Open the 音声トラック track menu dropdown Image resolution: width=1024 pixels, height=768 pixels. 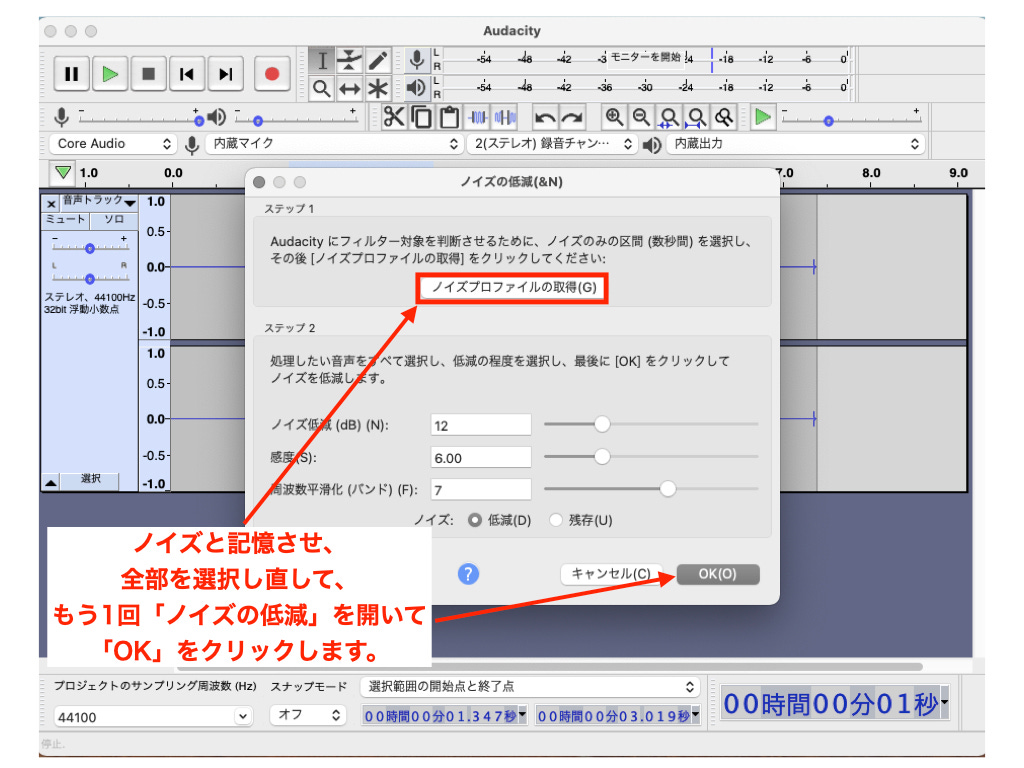pos(99,200)
